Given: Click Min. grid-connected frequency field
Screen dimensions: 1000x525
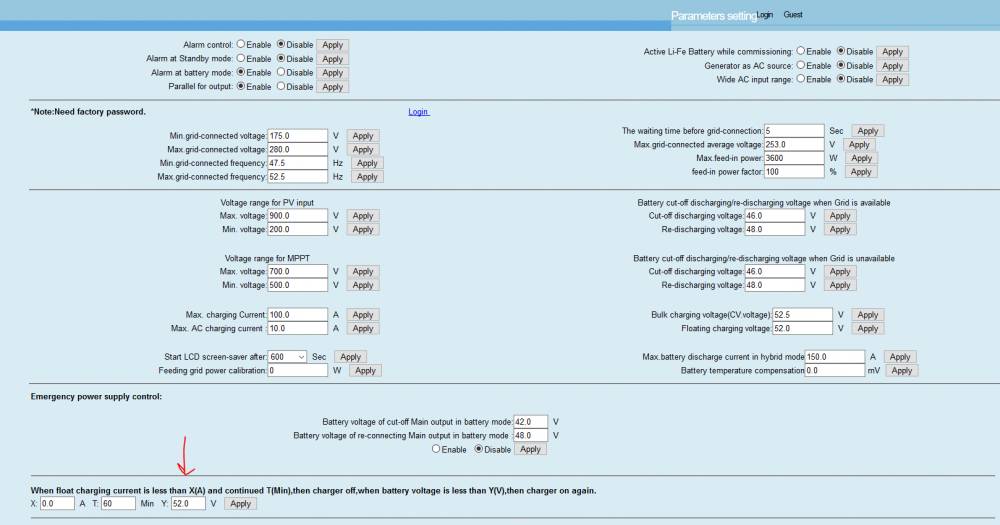Looking at the screenshot, I should (297, 163).
